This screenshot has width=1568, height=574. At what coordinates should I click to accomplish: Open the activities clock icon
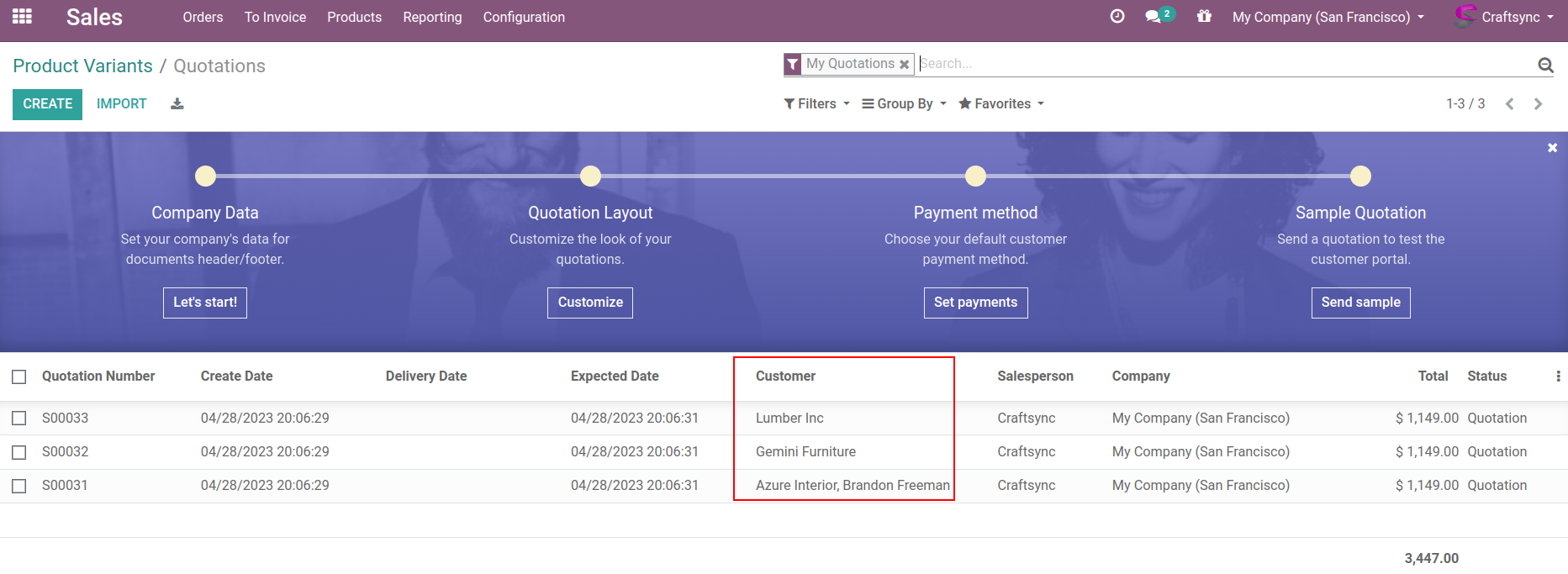pos(1117,16)
